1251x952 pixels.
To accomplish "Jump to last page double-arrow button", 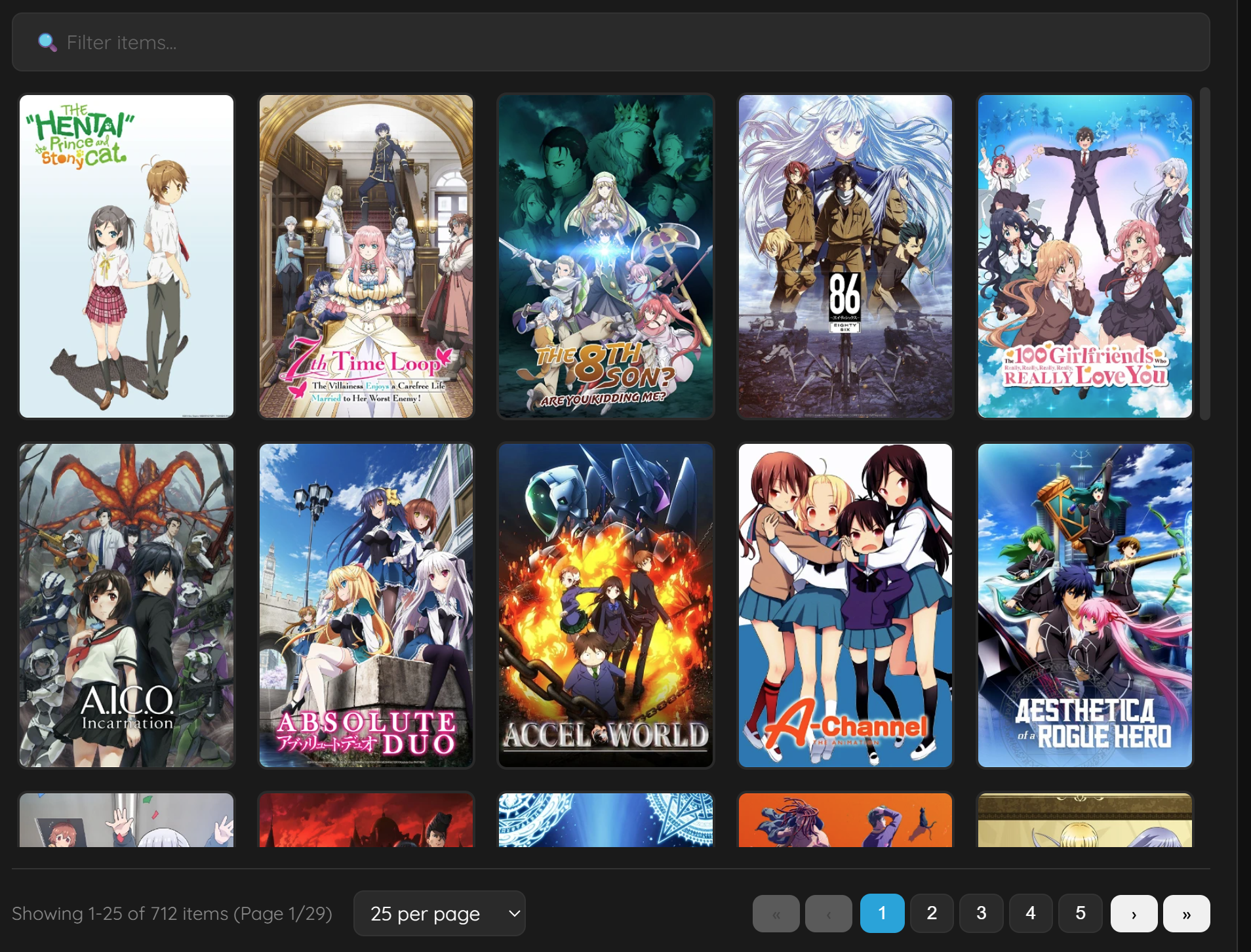I will click(1187, 913).
